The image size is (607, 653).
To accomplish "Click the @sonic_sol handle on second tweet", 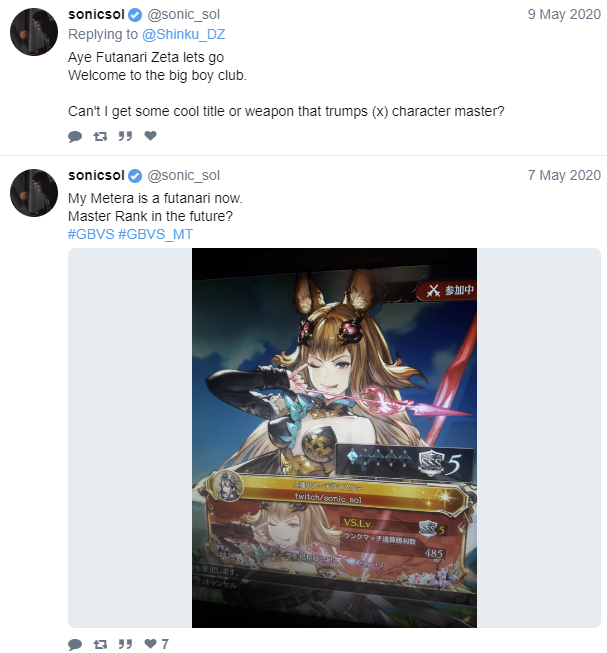I will (183, 176).
